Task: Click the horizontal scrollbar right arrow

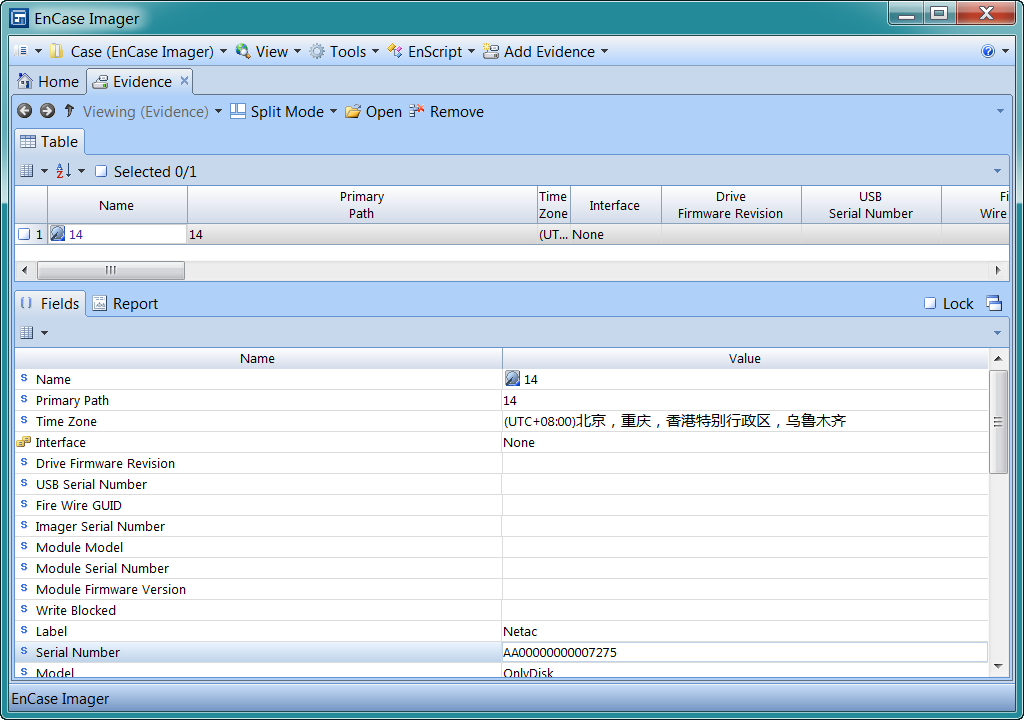Action: pyautogui.click(x=997, y=270)
